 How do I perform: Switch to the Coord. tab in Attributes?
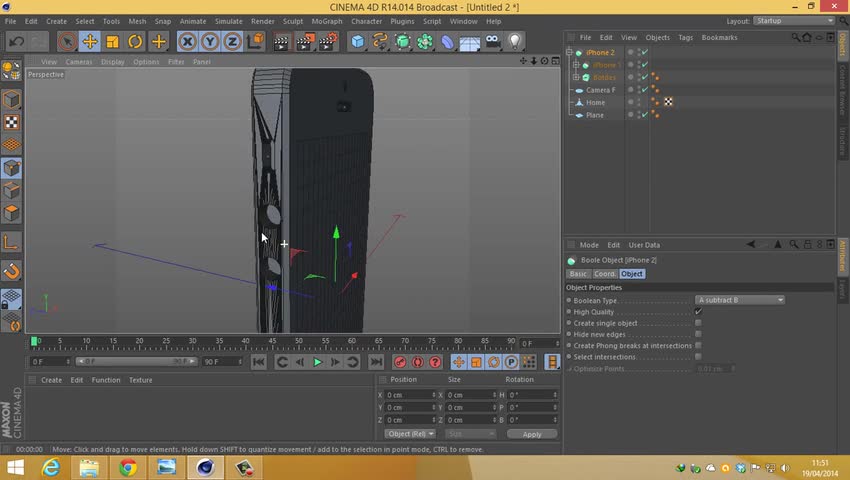(x=605, y=274)
